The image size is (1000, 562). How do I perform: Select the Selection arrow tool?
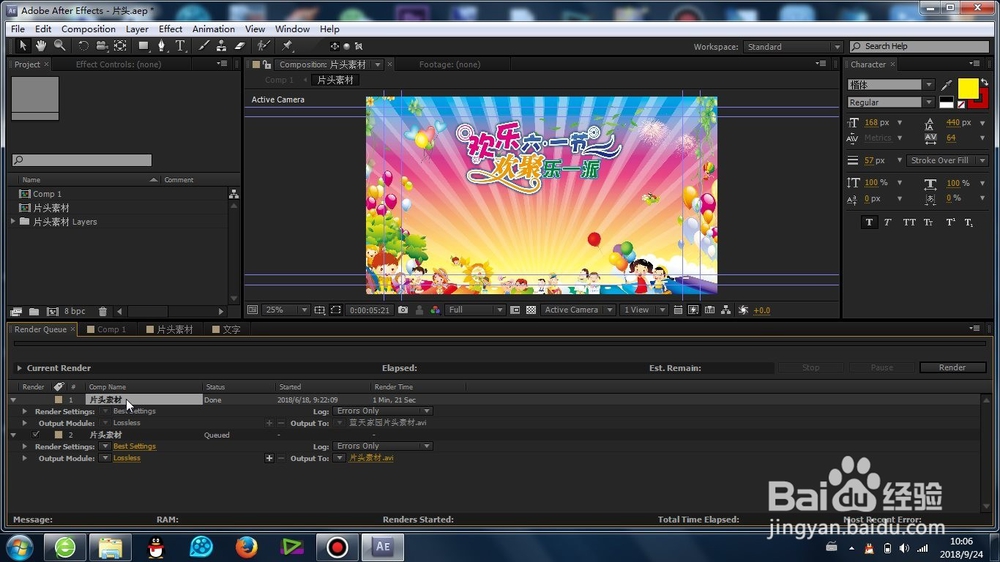pyautogui.click(x=22, y=46)
